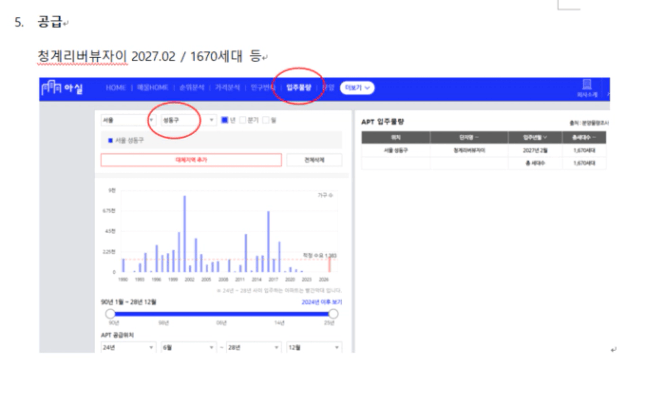Open the 28년 end year dropdown

pyautogui.click(x=253, y=347)
